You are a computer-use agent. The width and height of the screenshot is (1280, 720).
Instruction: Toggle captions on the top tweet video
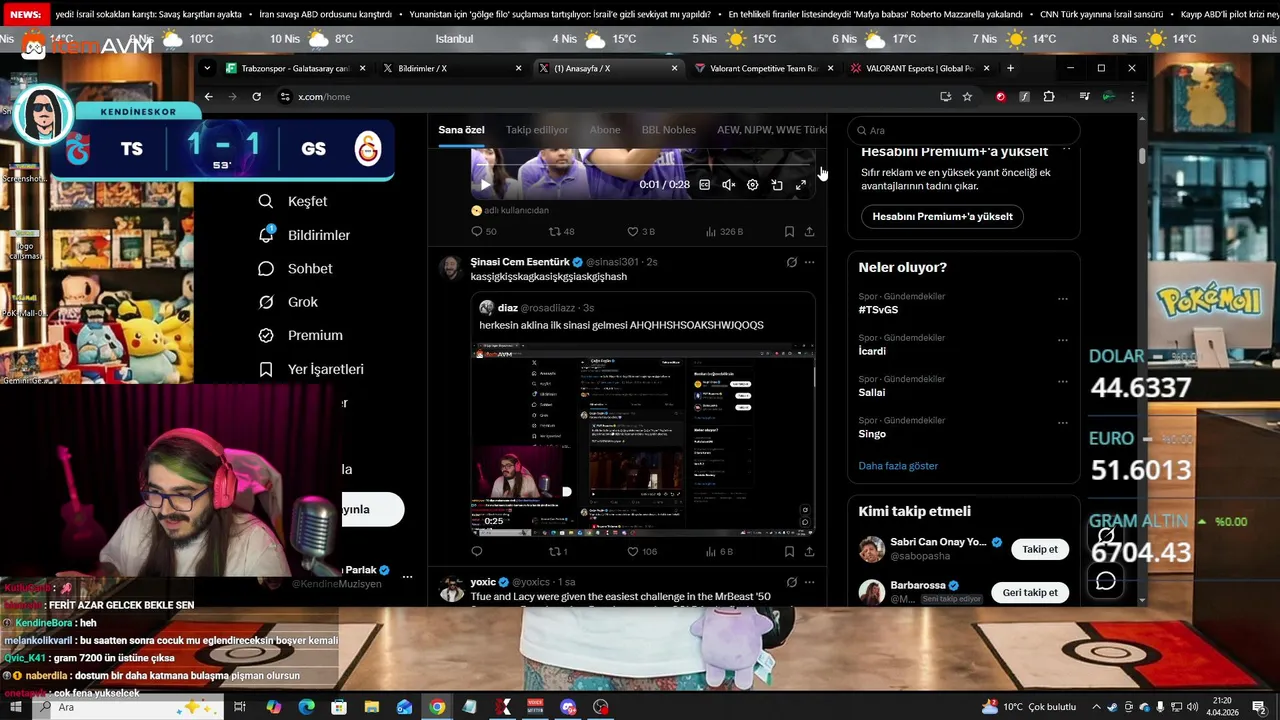[x=704, y=185]
